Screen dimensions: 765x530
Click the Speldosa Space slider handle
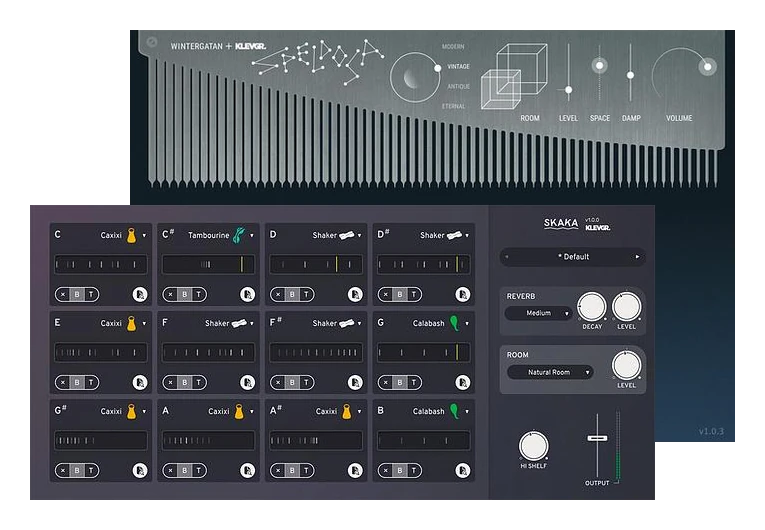click(600, 65)
